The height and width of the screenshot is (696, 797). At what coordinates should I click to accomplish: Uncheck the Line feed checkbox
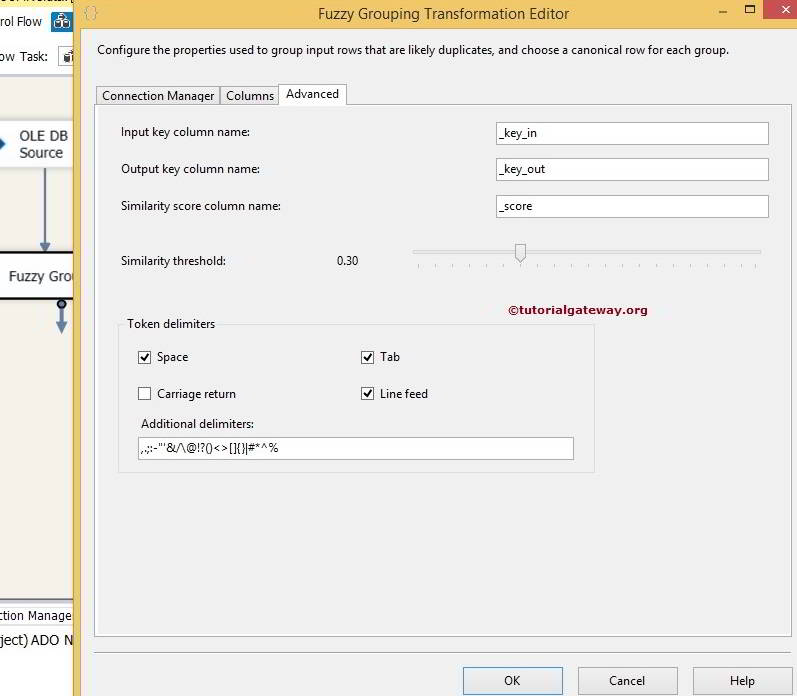367,394
